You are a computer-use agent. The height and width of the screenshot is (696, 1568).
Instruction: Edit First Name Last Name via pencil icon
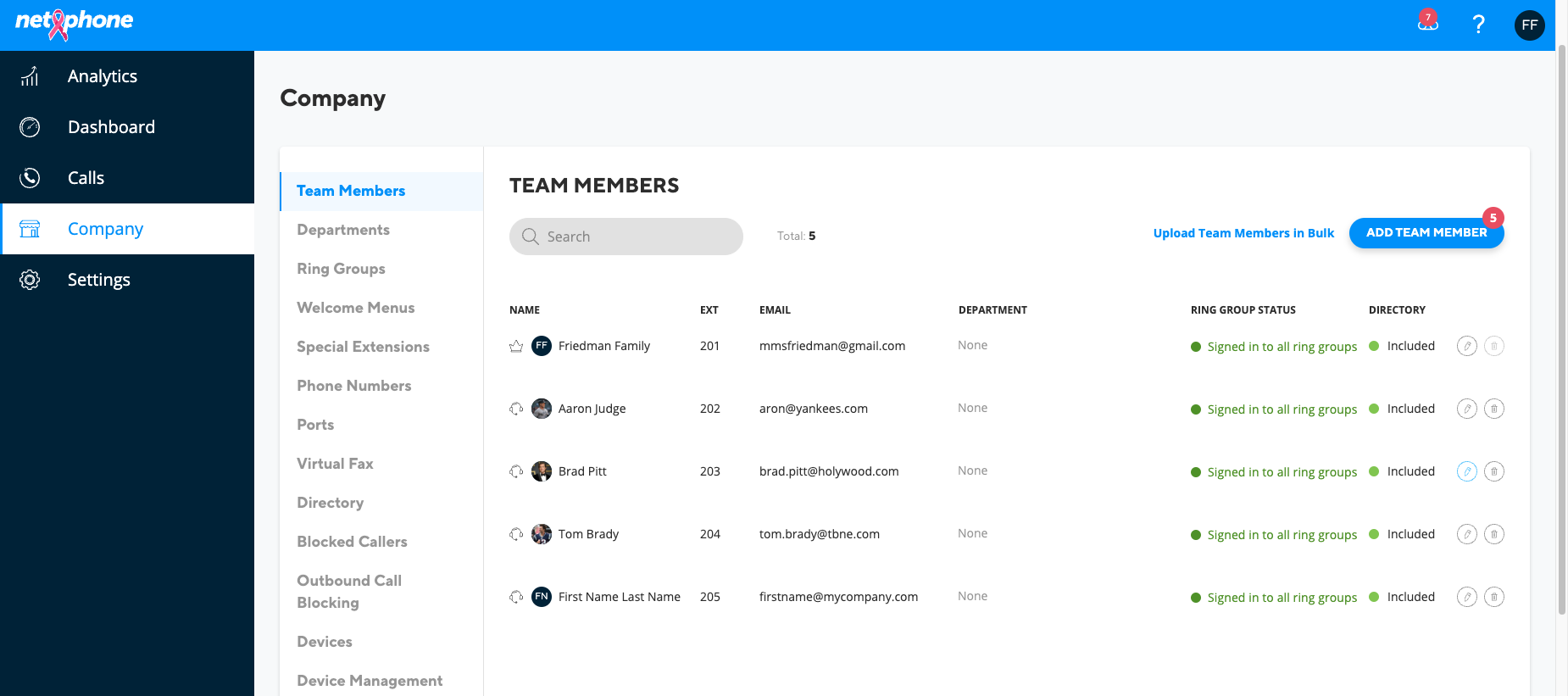tap(1466, 597)
